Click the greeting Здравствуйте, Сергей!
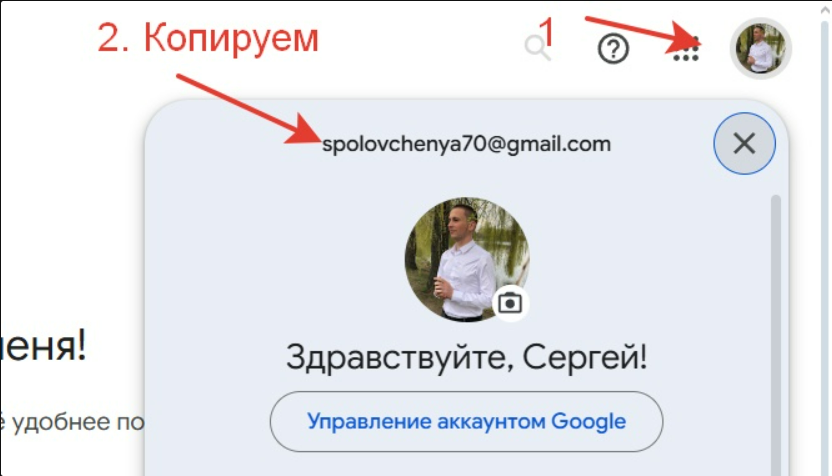Image resolution: width=832 pixels, height=476 pixels. [x=466, y=357]
